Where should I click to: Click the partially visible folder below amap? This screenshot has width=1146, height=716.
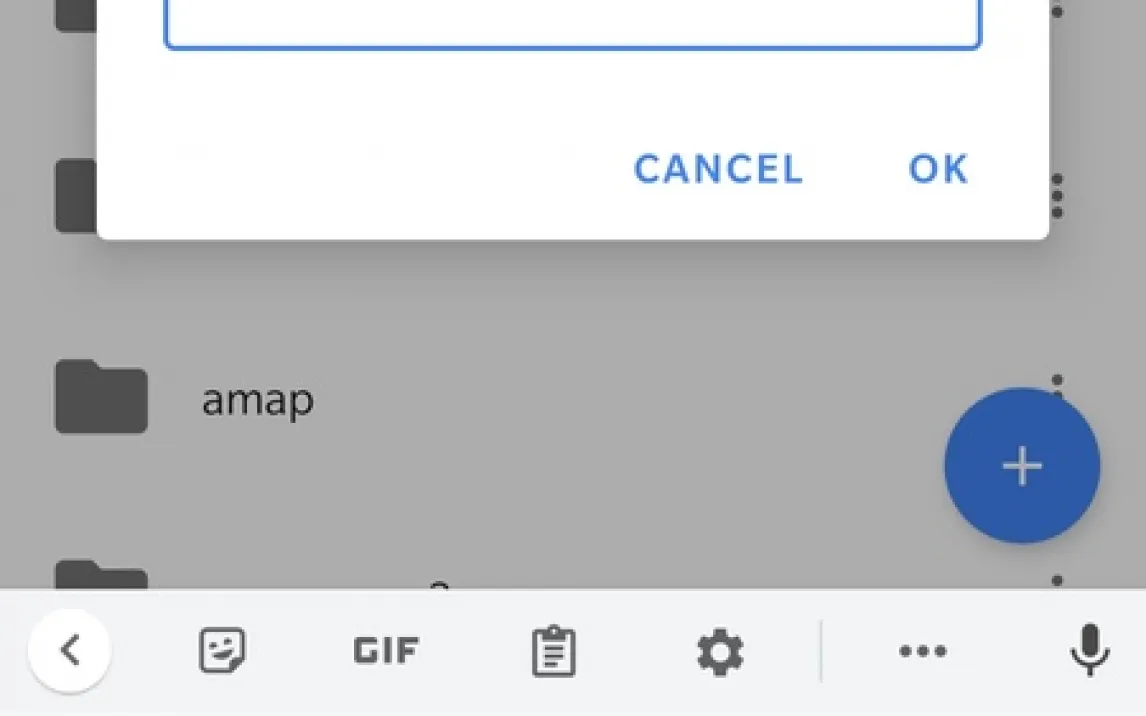point(101,575)
